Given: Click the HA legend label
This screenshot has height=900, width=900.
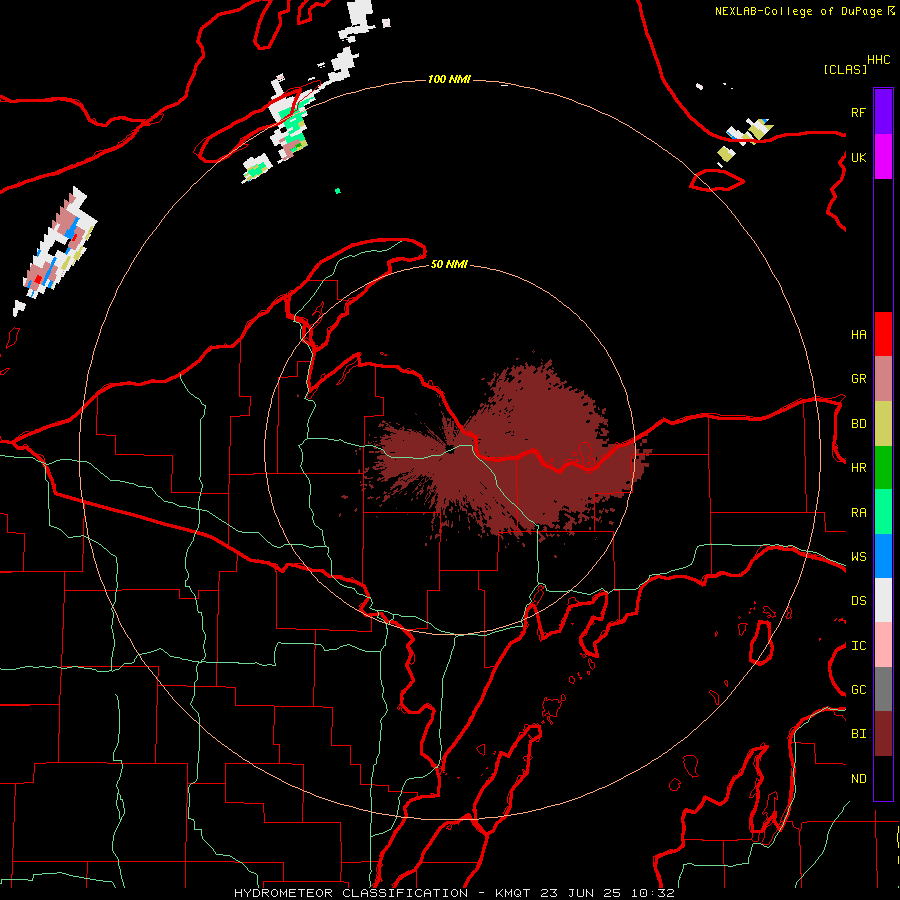Looking at the screenshot, I should click(858, 335).
